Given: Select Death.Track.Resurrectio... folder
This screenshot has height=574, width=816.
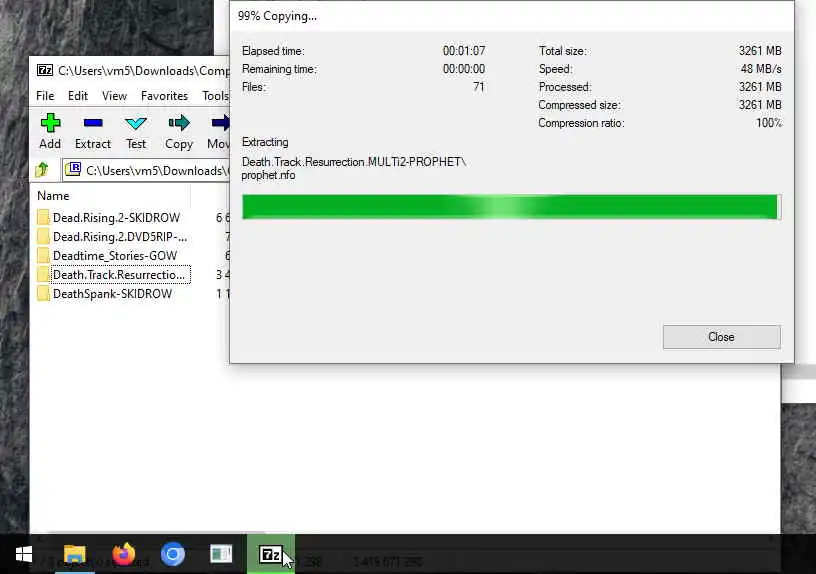Looking at the screenshot, I should 119,275.
